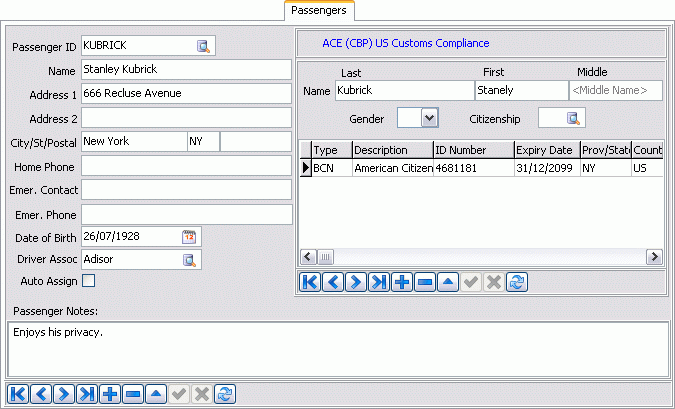Go to first passenger record in bottom navigator
675x409 pixels.
pyautogui.click(x=18, y=394)
